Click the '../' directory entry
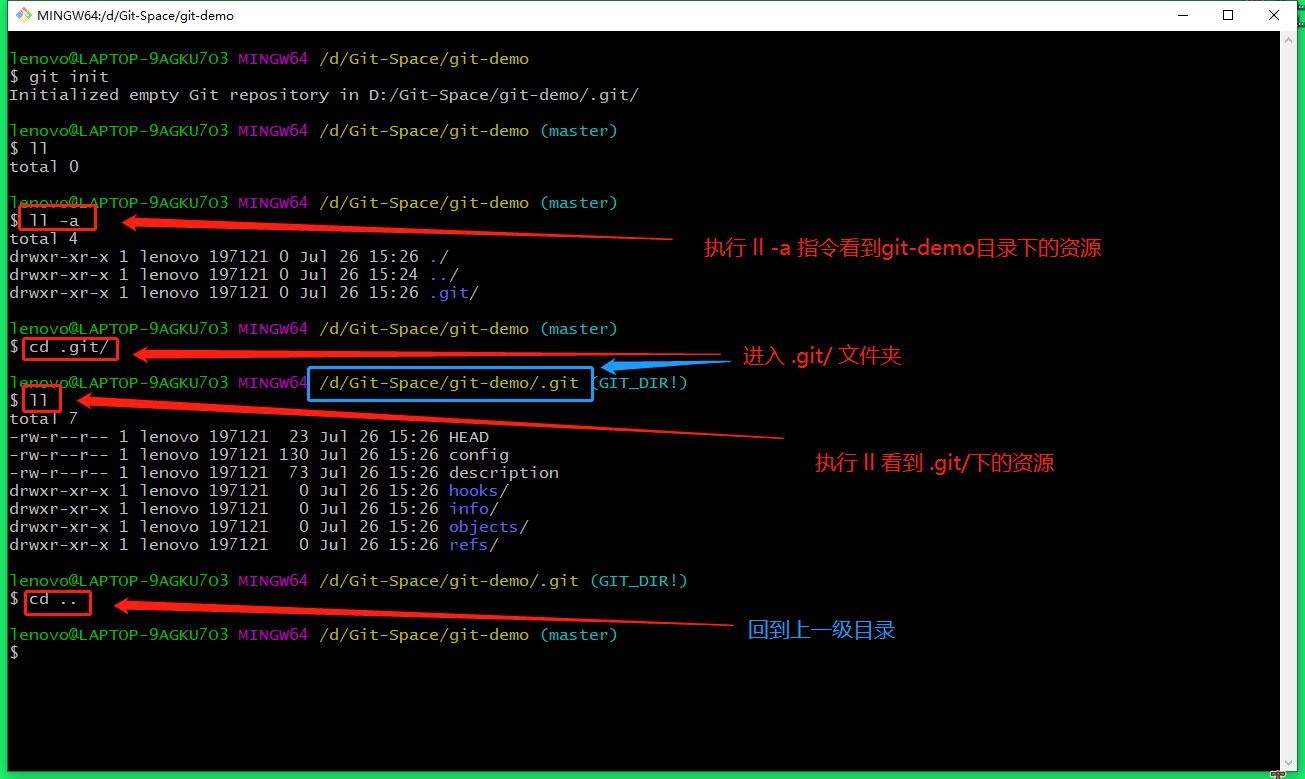The height and width of the screenshot is (779, 1305). pos(444,275)
